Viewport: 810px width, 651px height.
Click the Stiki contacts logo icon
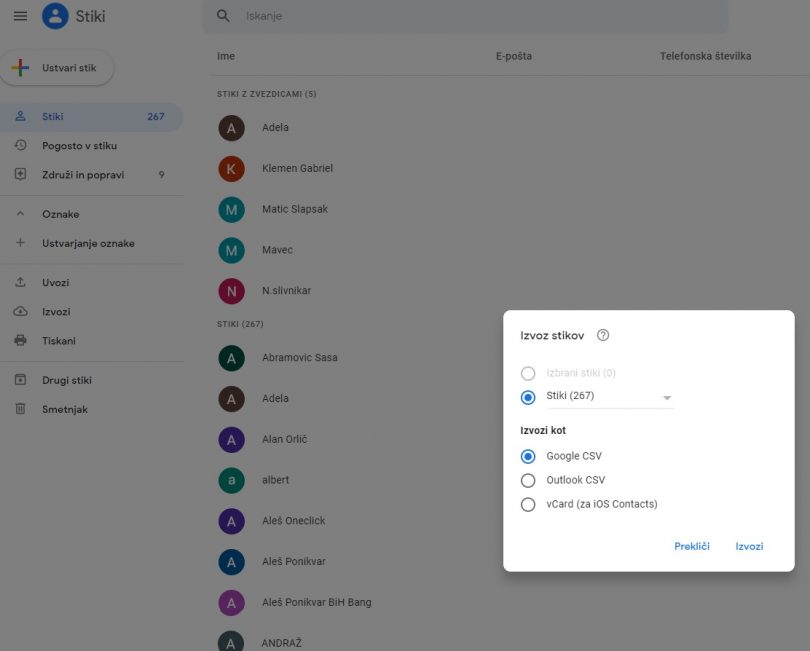[x=55, y=16]
